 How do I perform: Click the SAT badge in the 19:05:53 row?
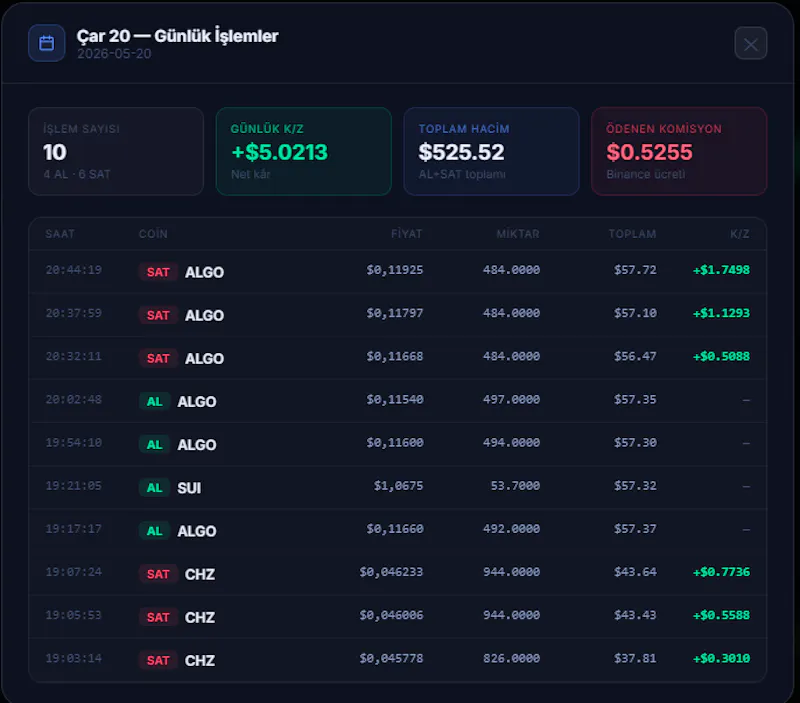coord(158,617)
